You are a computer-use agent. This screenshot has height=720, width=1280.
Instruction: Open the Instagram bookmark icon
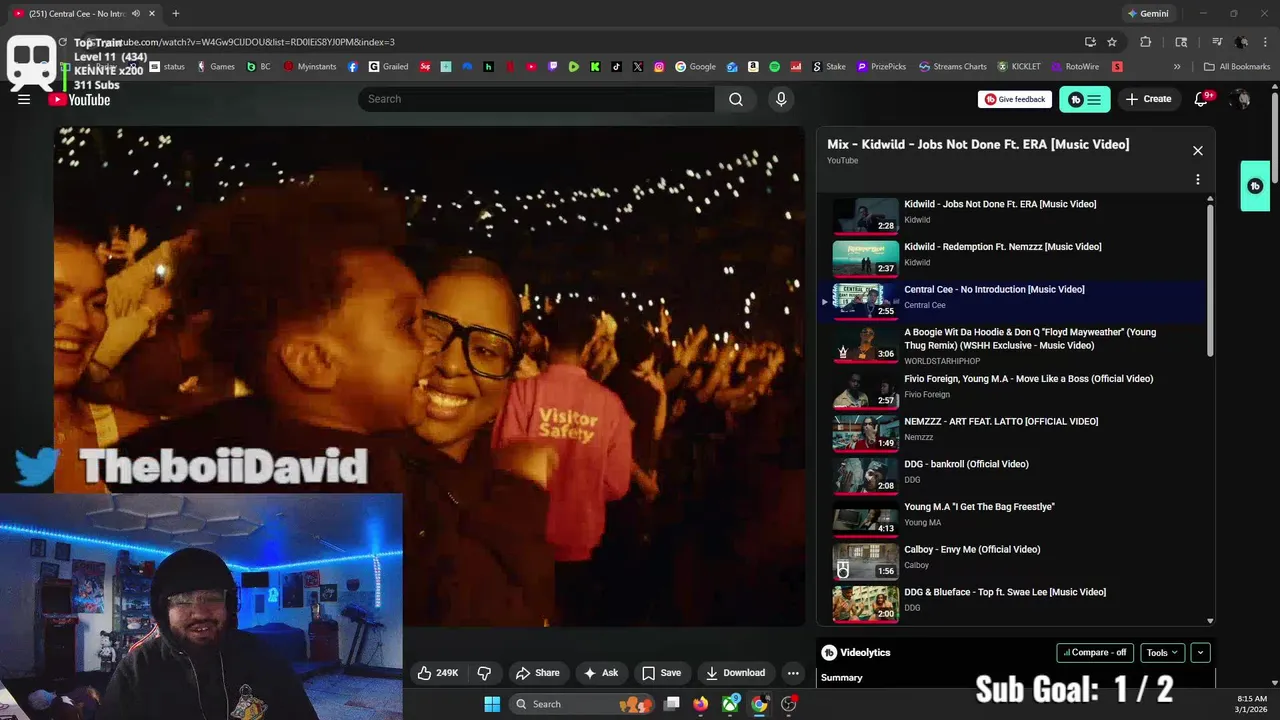(x=659, y=67)
